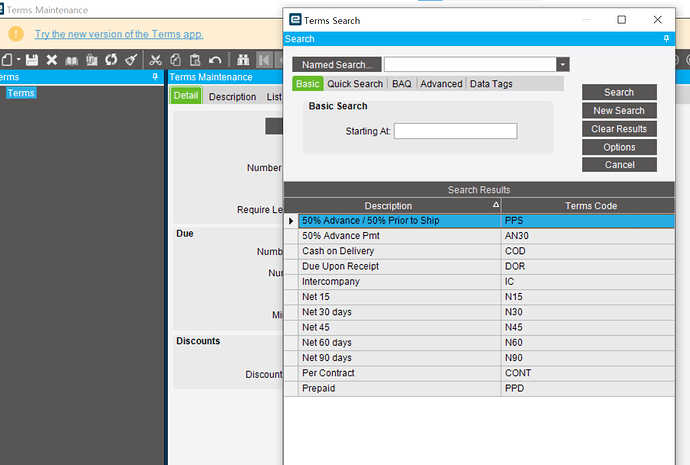
Task: Expand the Named Search combo box arrow
Action: coord(562,65)
